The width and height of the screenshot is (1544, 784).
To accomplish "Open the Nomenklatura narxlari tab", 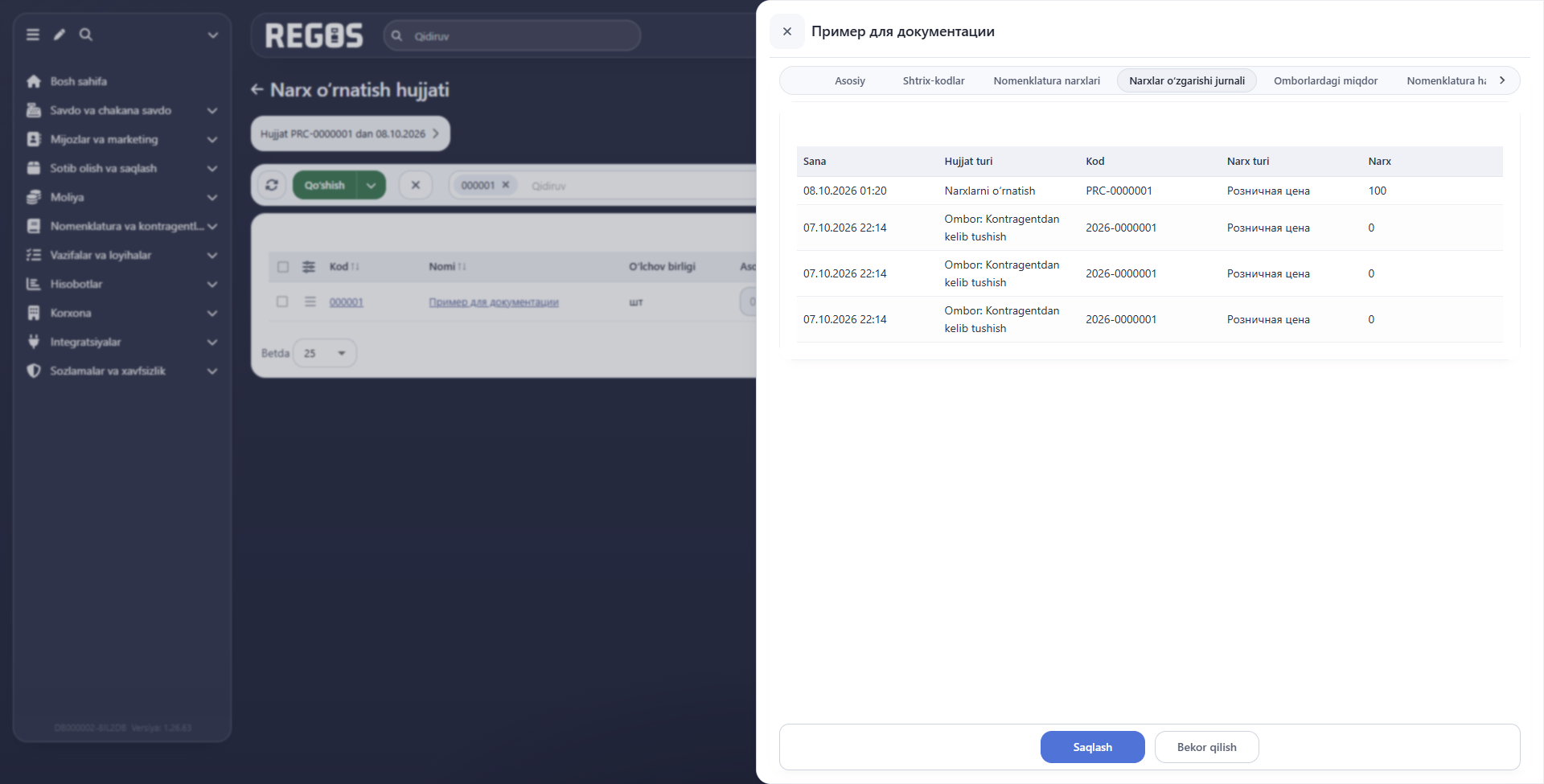I will point(1047,80).
